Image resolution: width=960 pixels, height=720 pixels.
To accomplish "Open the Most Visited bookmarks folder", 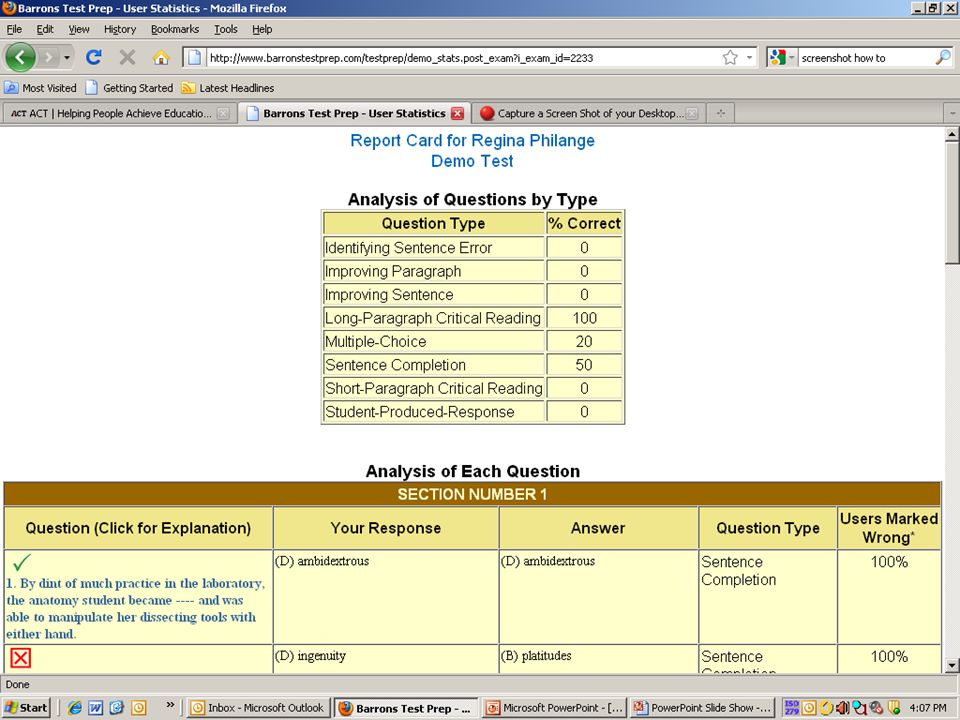I will pyautogui.click(x=40, y=88).
